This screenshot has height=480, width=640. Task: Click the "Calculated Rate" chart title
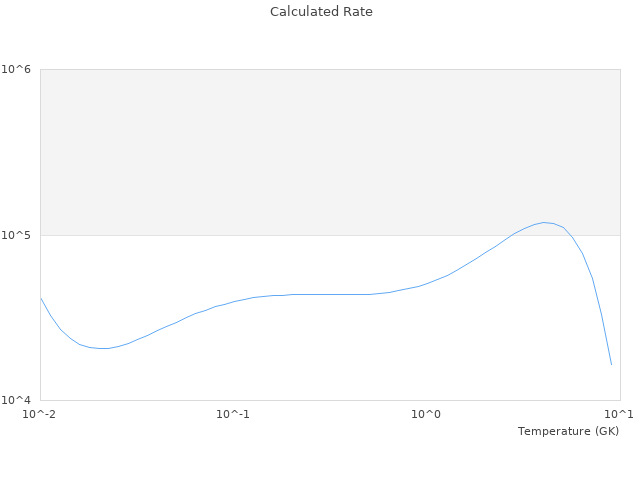tap(320, 12)
